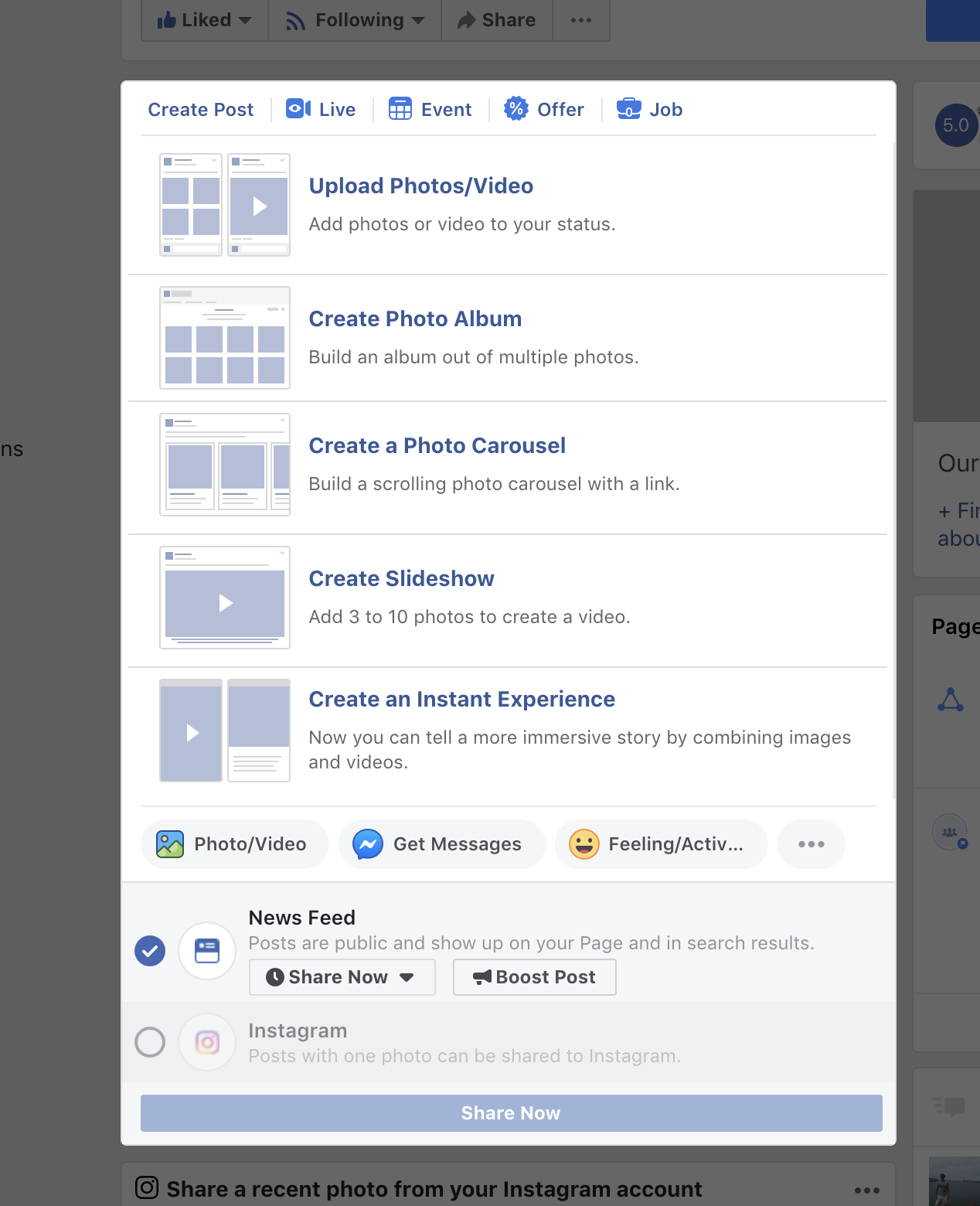Click the megaphone icon on Boost Post

click(x=482, y=977)
